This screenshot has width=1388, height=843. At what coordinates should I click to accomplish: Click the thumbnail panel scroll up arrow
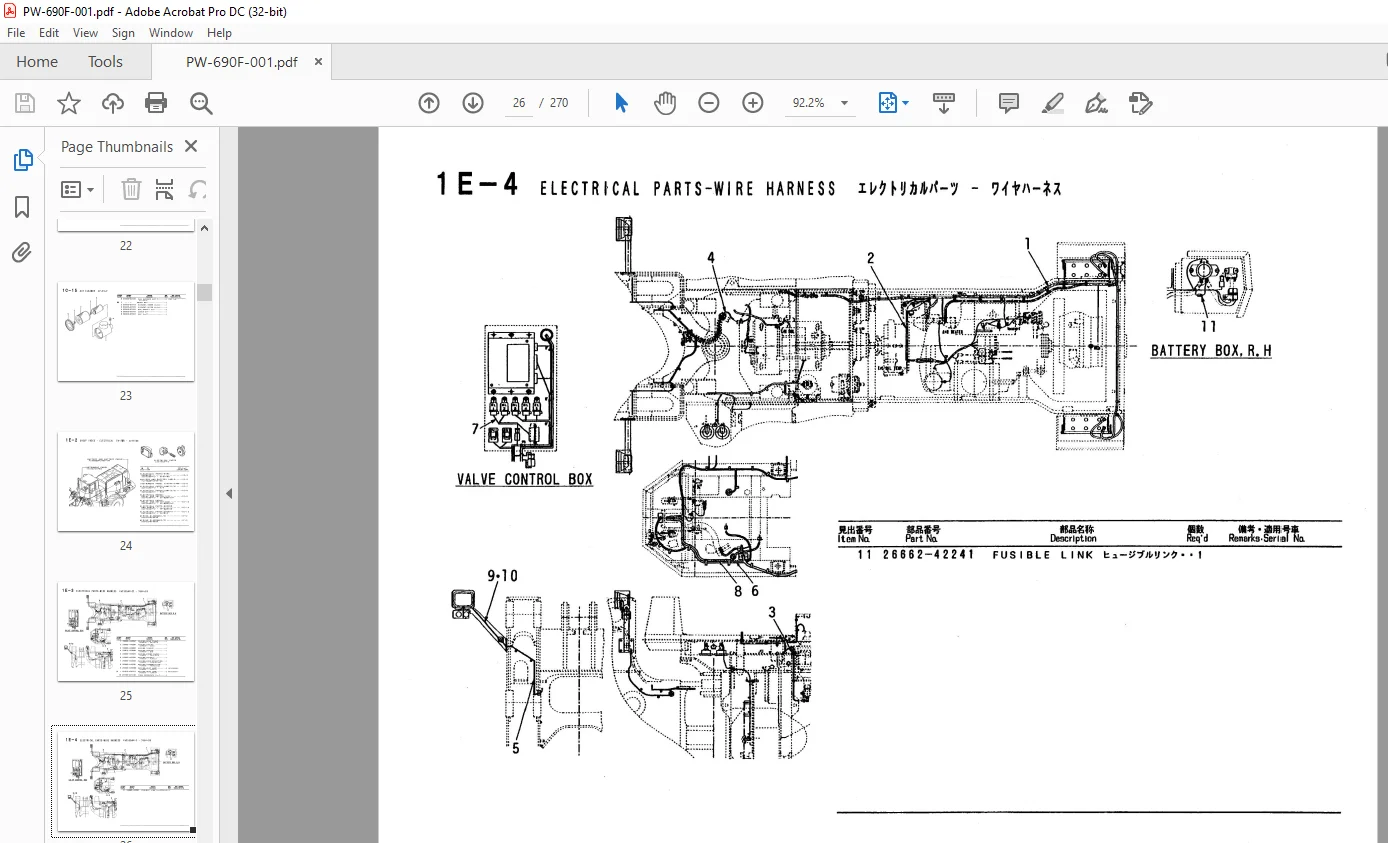(204, 228)
